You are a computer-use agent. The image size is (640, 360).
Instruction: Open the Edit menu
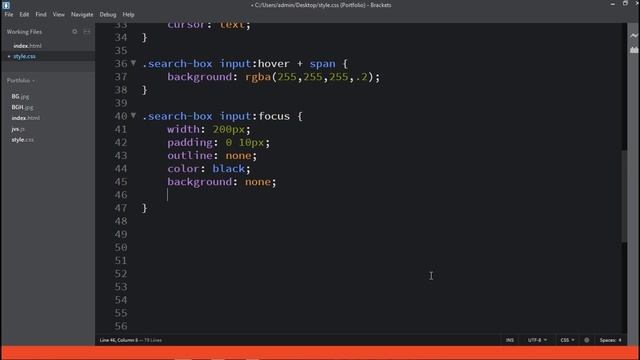[x=24, y=14]
